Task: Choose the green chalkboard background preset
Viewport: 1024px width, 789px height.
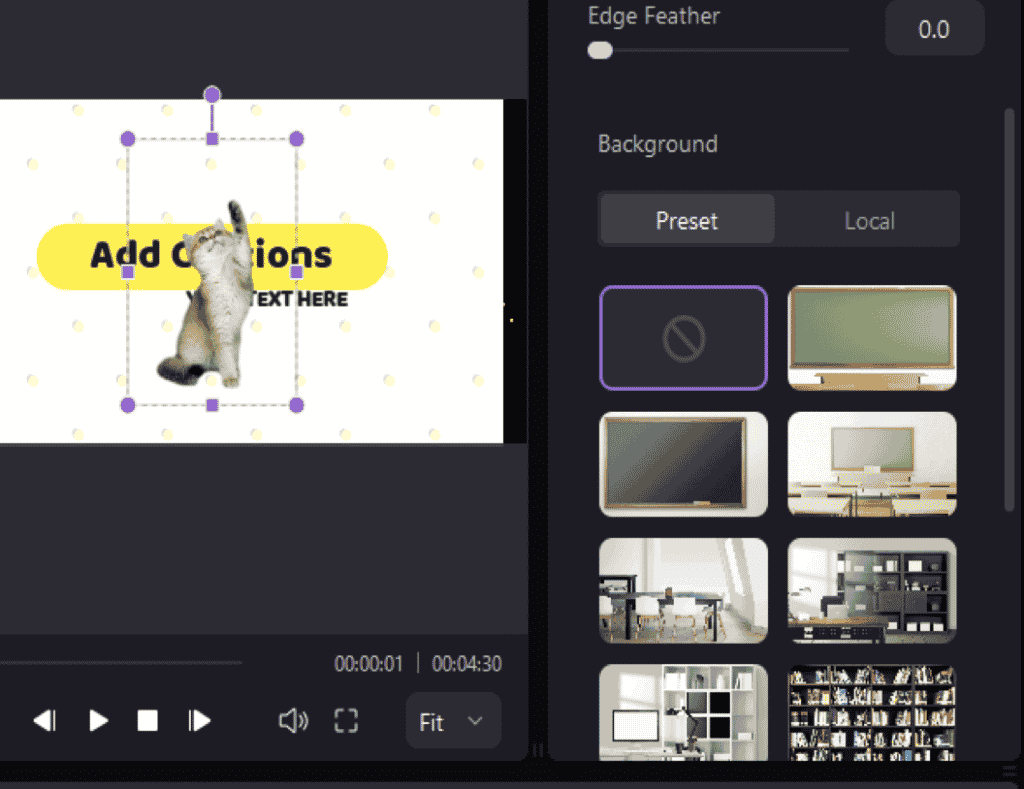Action: click(872, 338)
